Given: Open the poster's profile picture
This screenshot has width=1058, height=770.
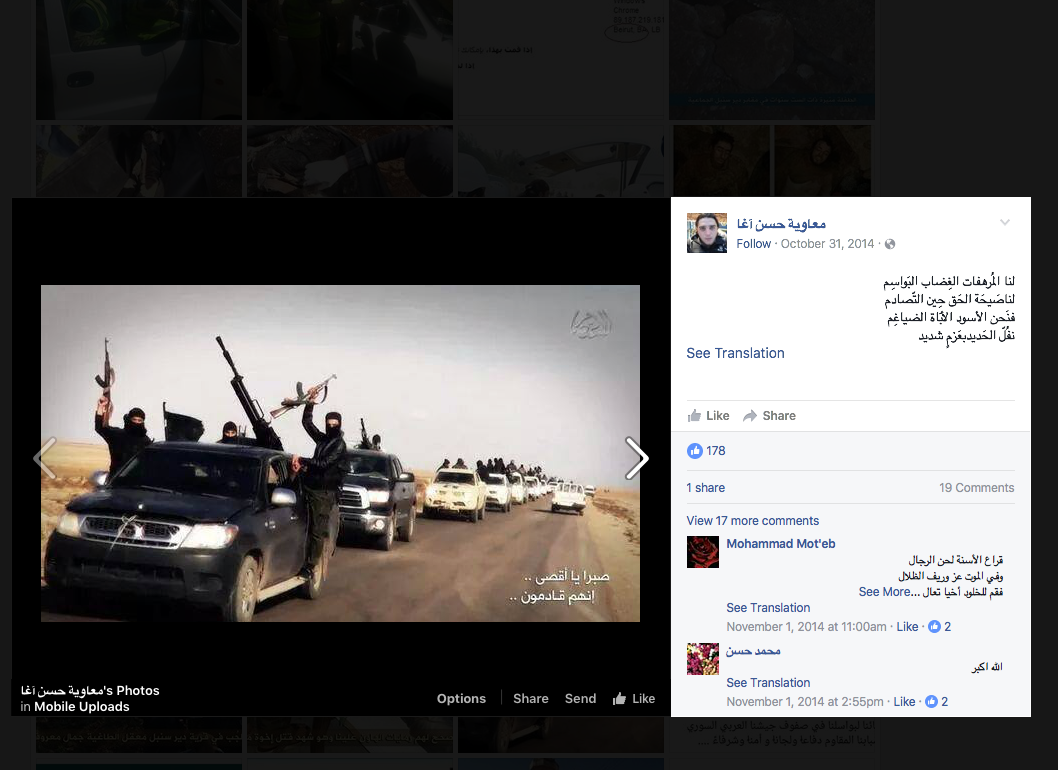Looking at the screenshot, I should pyautogui.click(x=706, y=233).
